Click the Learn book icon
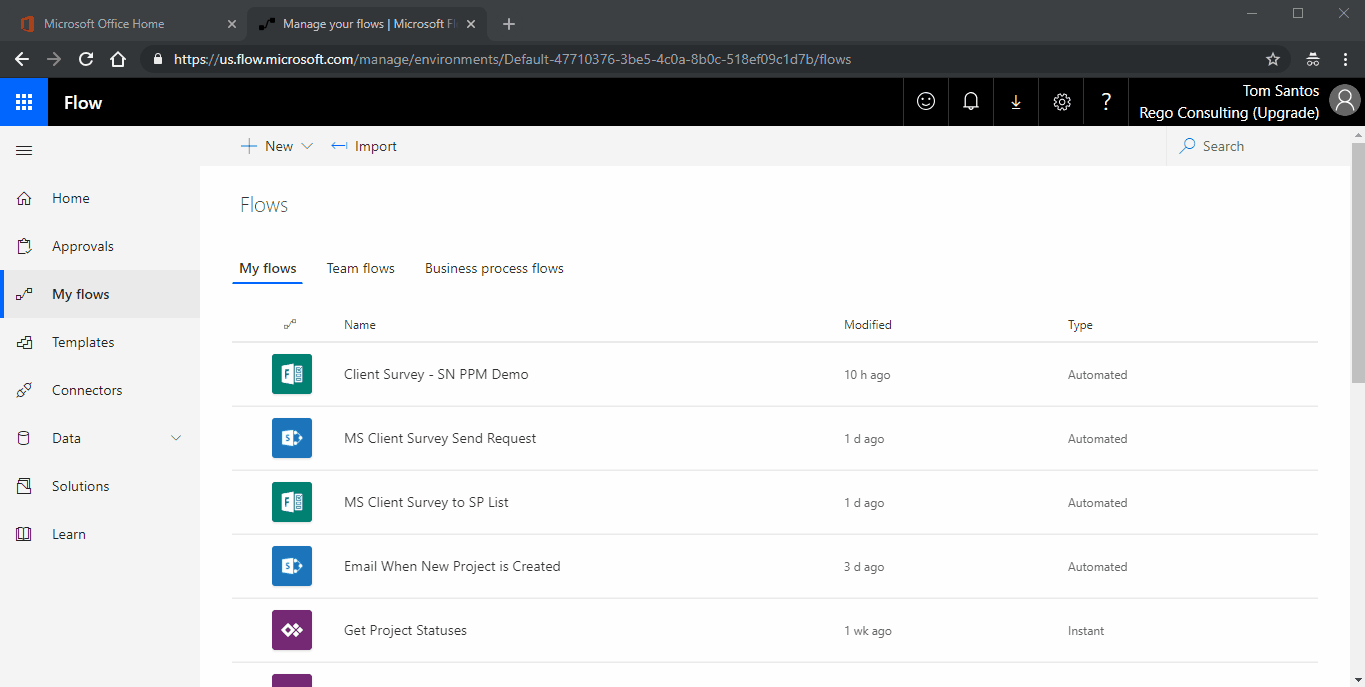 24,534
